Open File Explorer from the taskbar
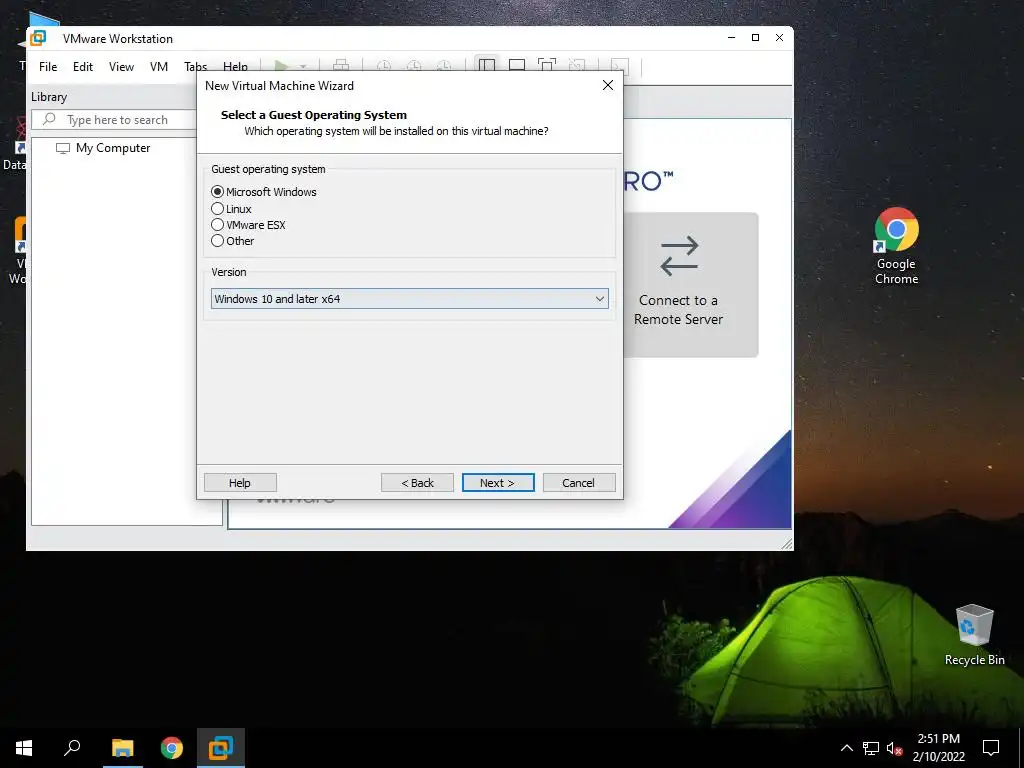 [x=122, y=748]
